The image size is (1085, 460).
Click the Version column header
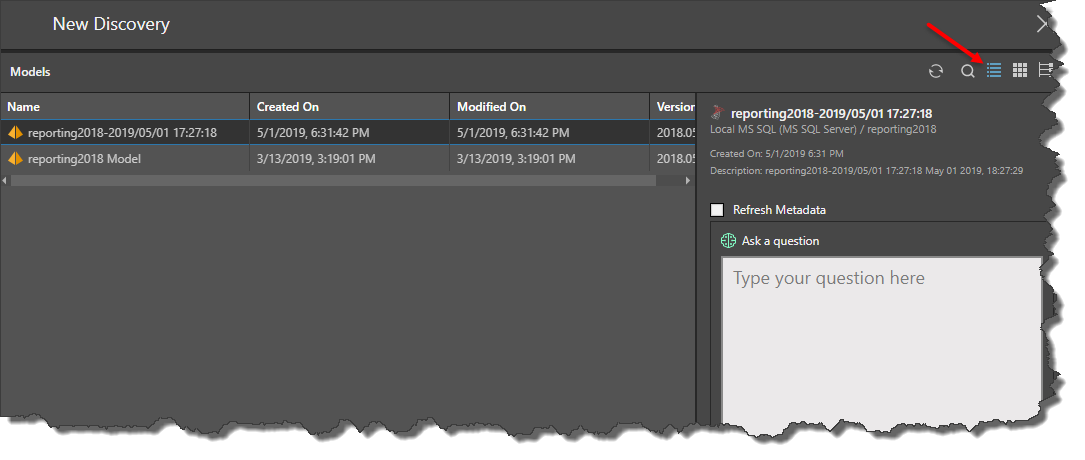pyautogui.click(x=675, y=107)
